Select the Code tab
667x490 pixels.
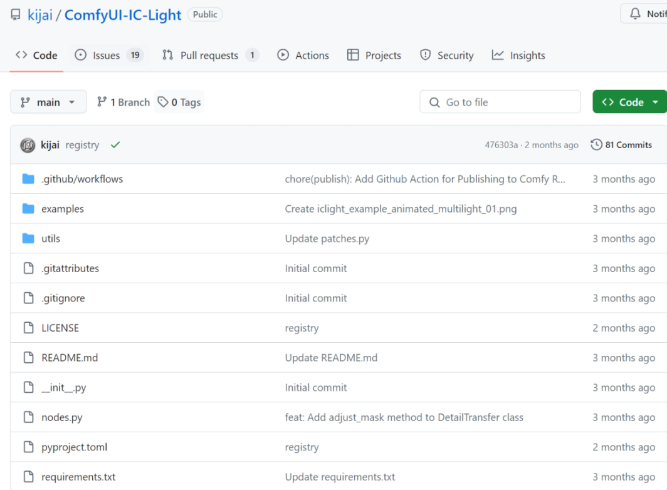click(36, 55)
